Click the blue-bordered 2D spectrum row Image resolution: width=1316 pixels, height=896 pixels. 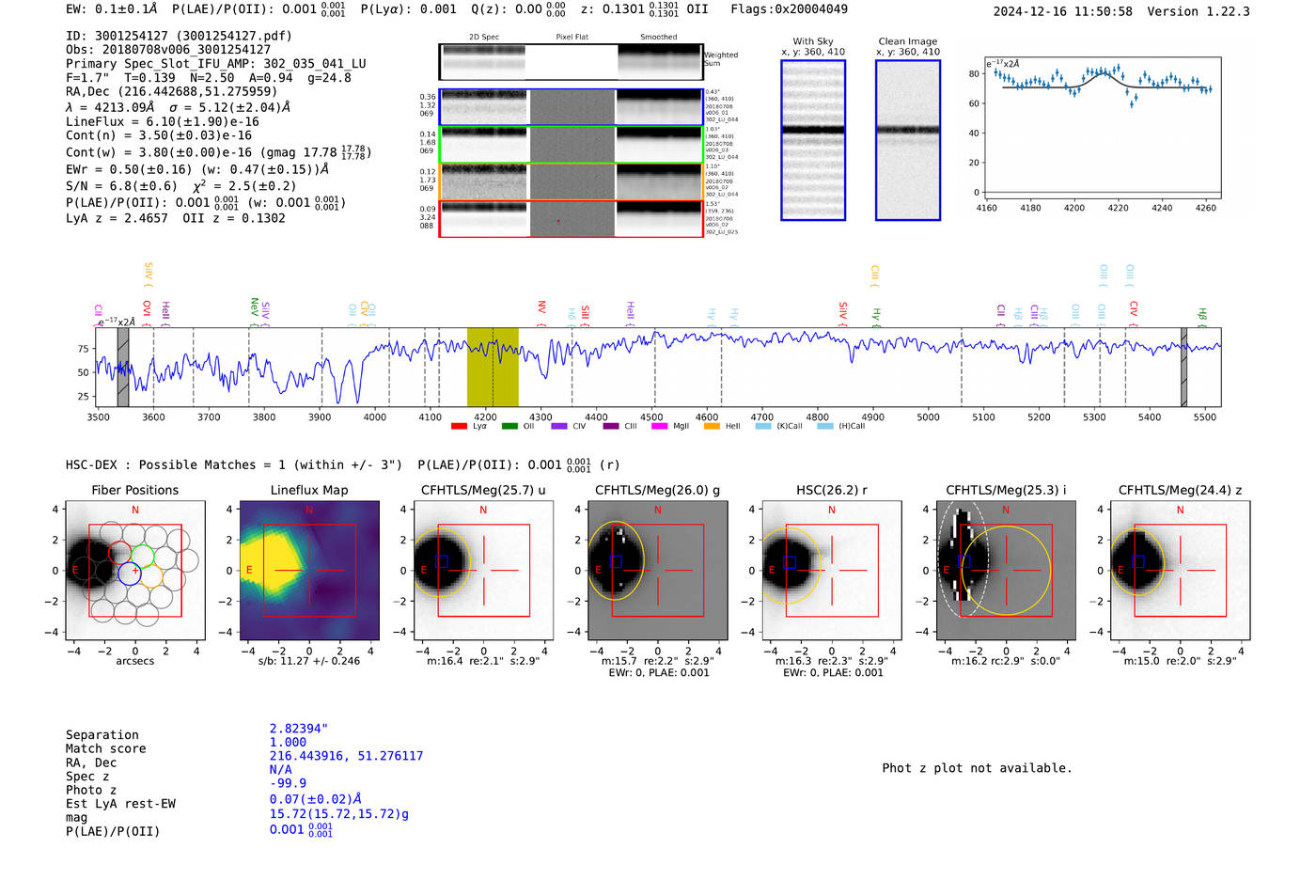click(571, 107)
